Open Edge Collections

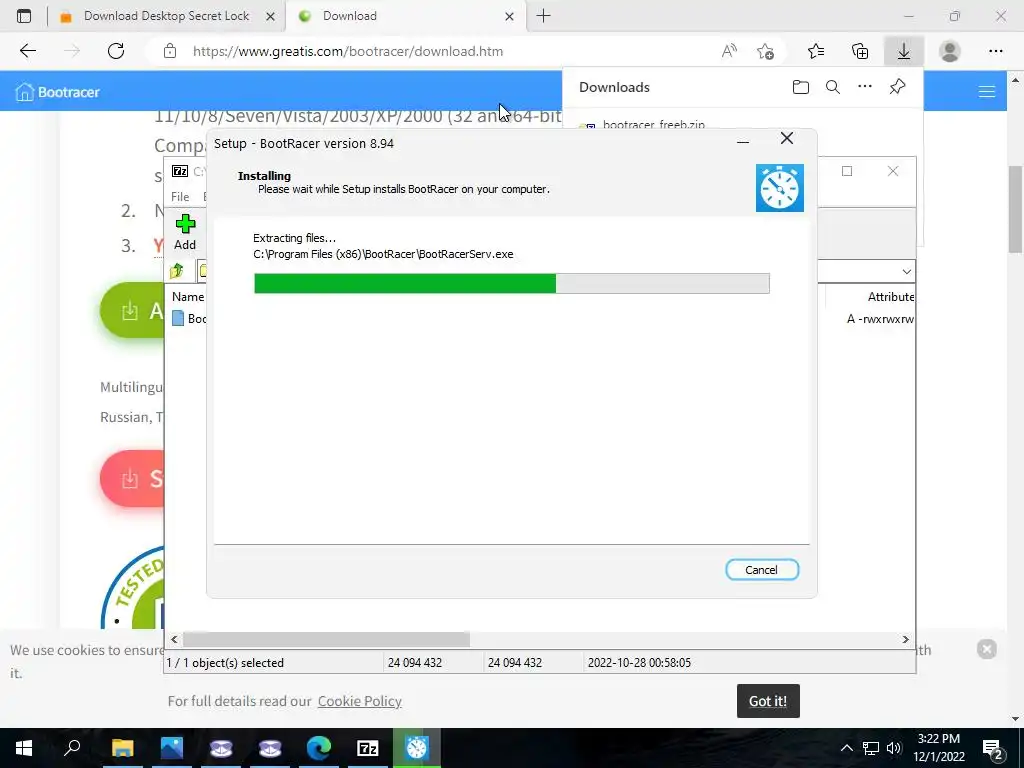[860, 51]
